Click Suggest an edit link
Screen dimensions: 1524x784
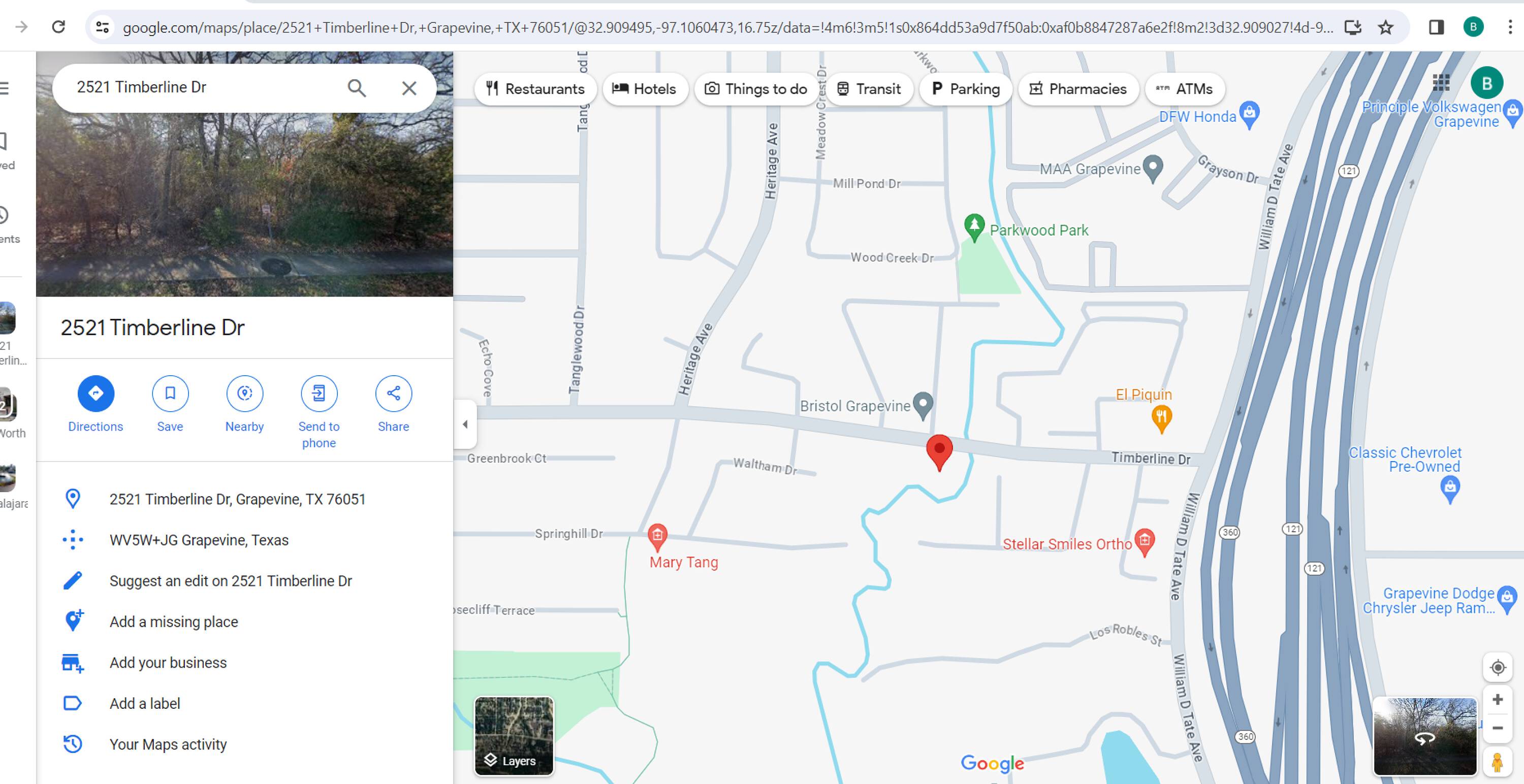(230, 581)
